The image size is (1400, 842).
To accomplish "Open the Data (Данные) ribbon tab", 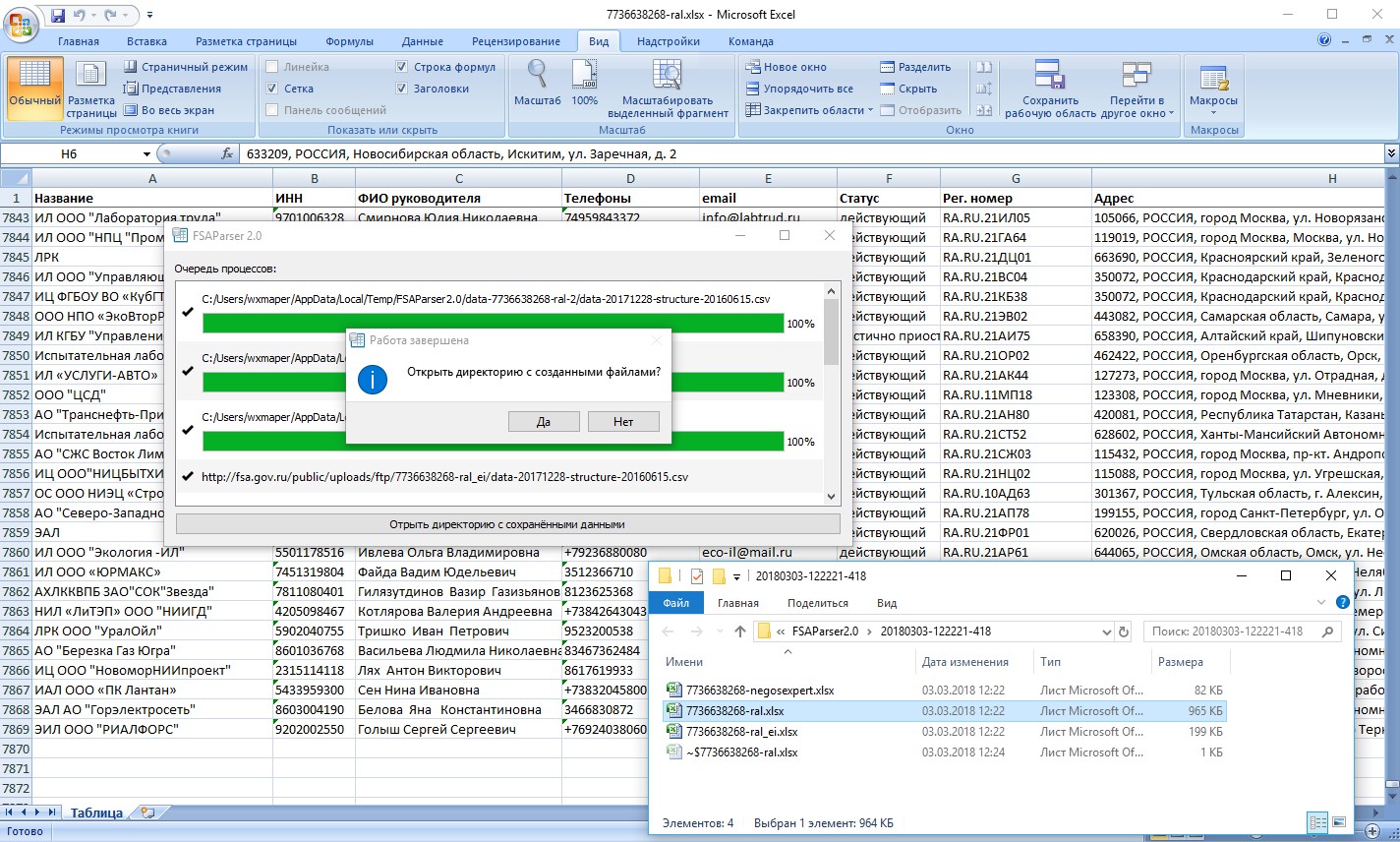I will 422,41.
